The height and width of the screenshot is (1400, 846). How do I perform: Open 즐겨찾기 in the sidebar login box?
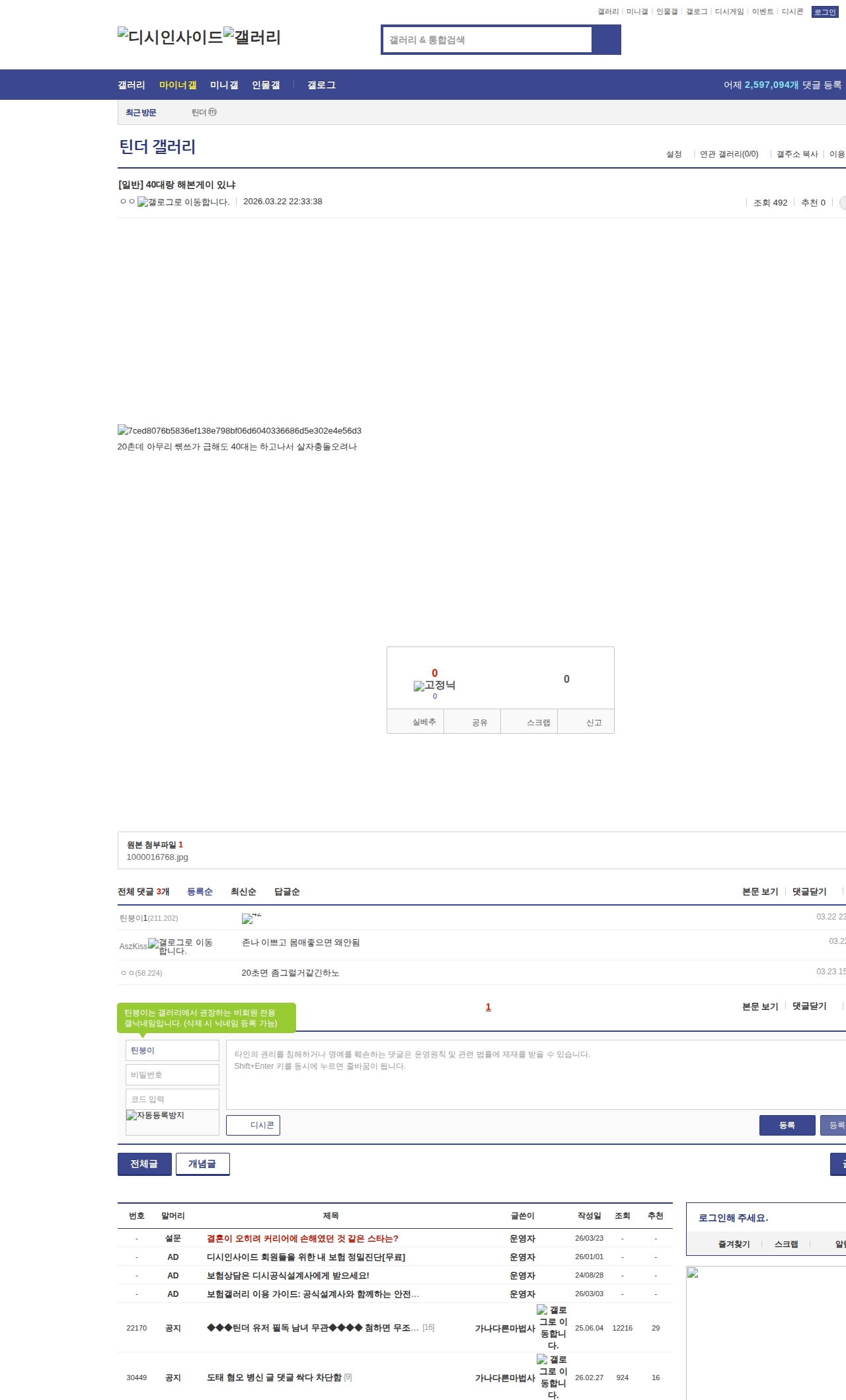(x=734, y=1244)
